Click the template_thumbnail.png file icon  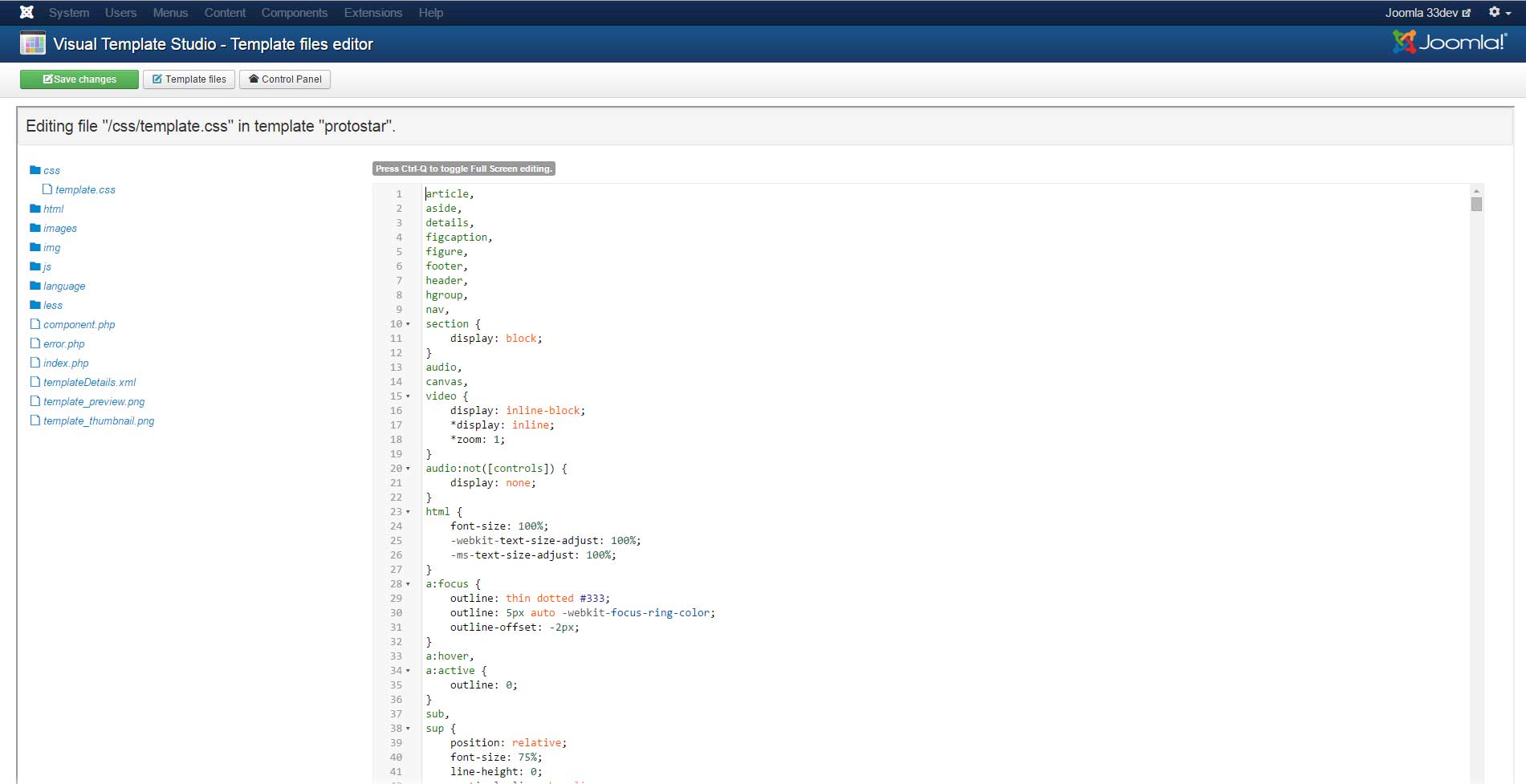[35, 420]
